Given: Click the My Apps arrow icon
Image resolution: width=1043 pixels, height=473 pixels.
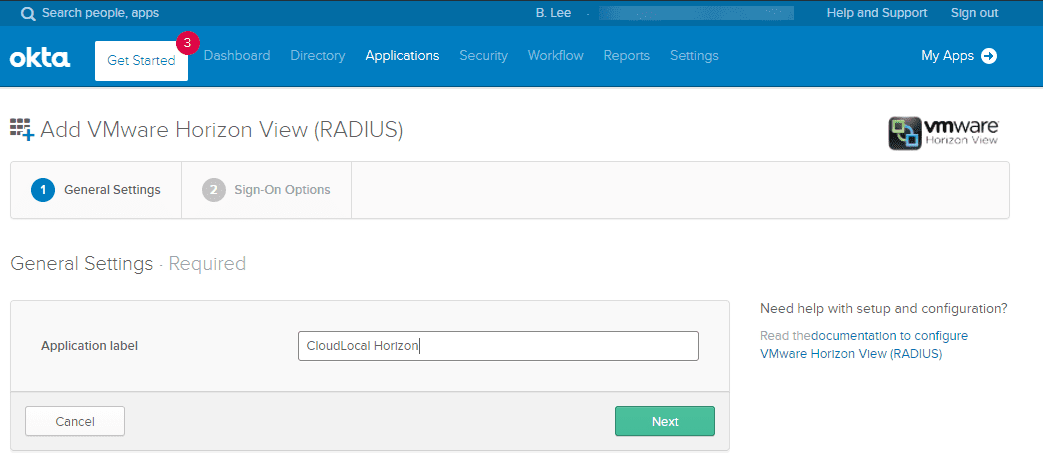Looking at the screenshot, I should pos(989,56).
